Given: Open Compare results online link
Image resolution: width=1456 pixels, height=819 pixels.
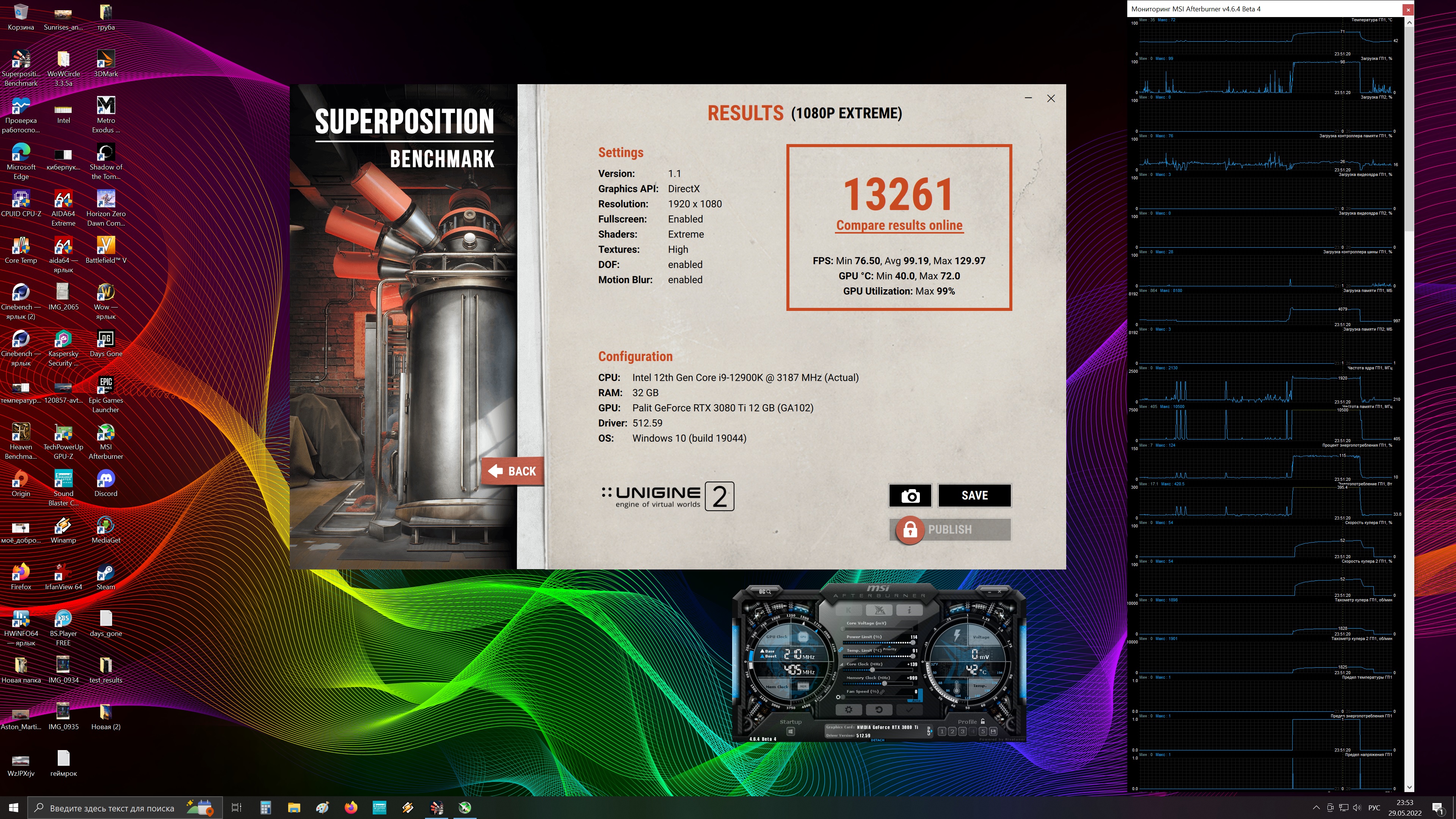Looking at the screenshot, I should (x=899, y=225).
